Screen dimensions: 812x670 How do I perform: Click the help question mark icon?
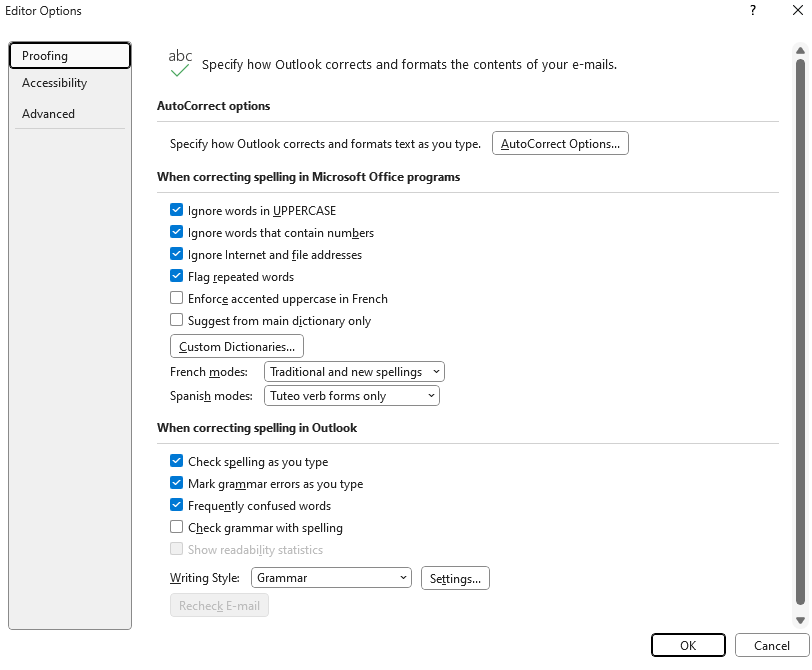click(752, 10)
